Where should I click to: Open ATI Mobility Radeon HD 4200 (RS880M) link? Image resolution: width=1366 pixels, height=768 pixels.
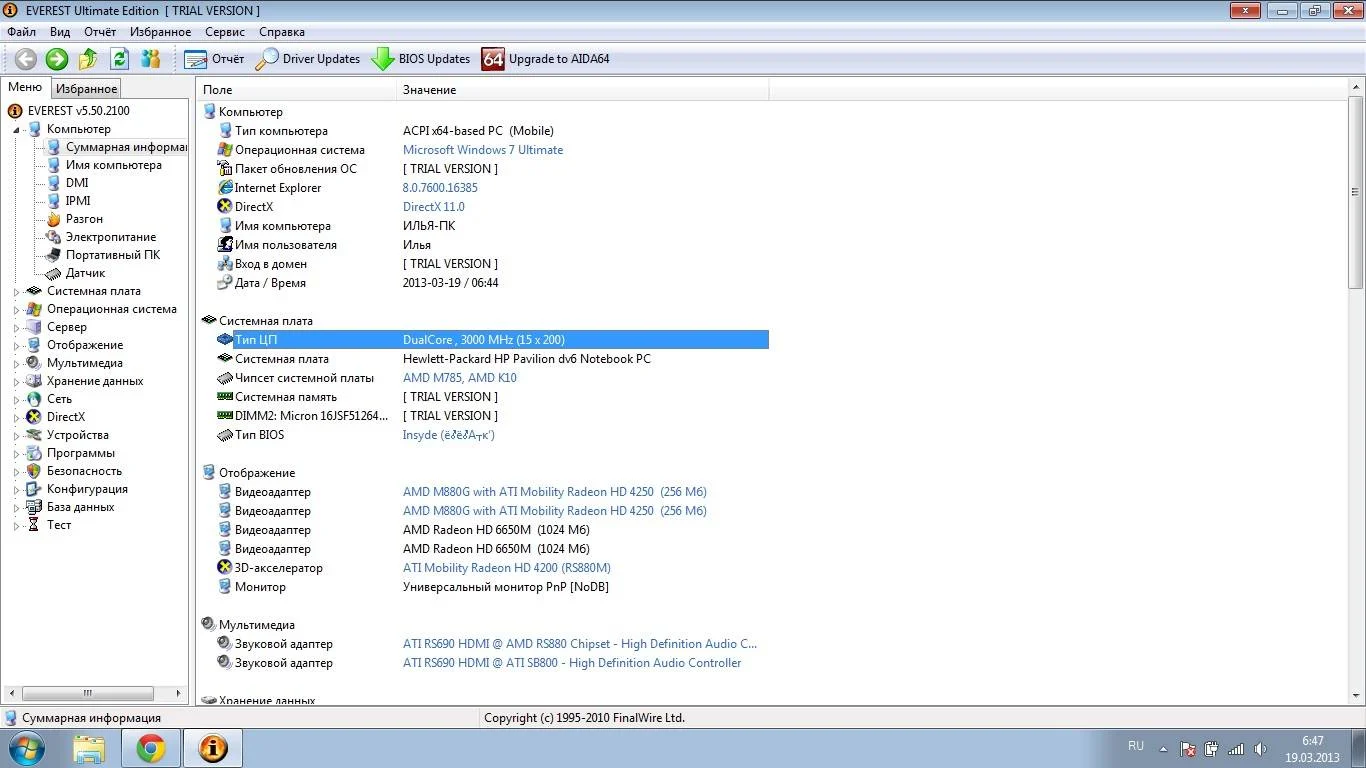point(507,568)
